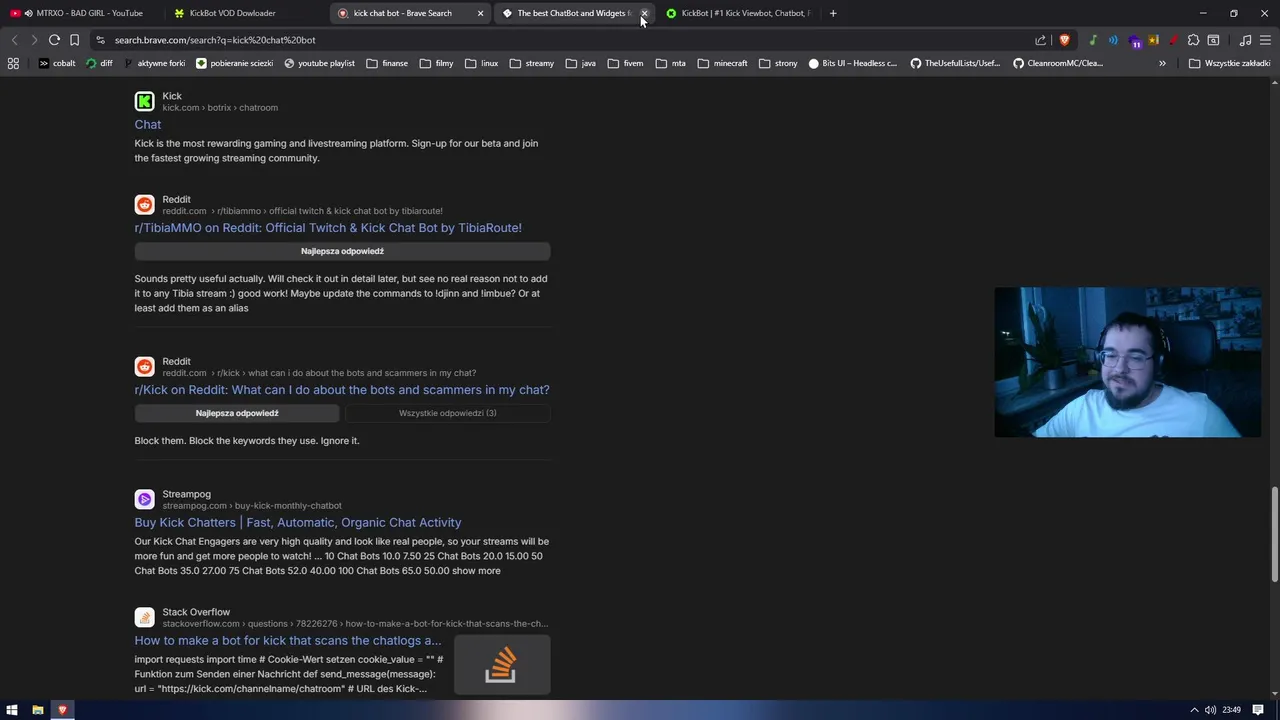Open streamy bookmark folder
This screenshot has height=720, width=1280.
[532, 63]
